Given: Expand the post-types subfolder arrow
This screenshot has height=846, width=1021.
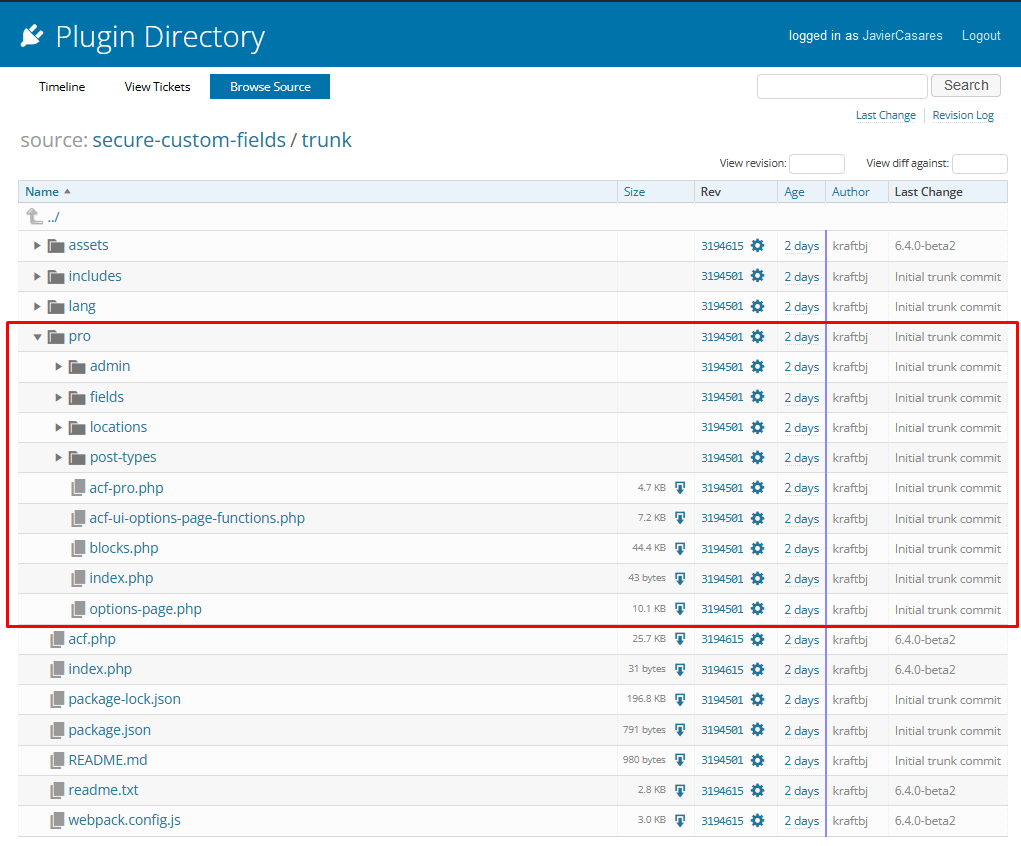Looking at the screenshot, I should [x=59, y=458].
